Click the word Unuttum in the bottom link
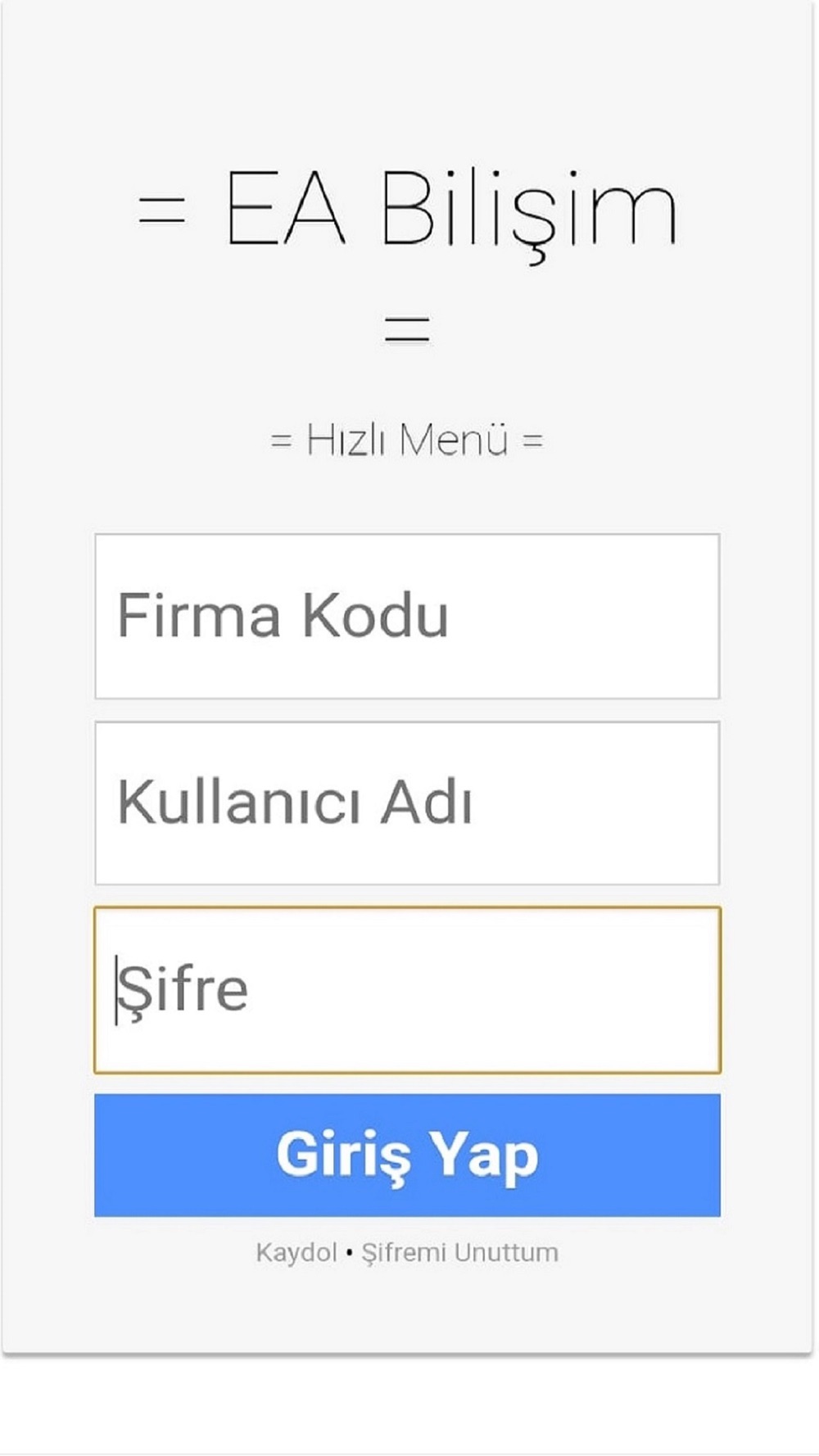 [x=506, y=1252]
